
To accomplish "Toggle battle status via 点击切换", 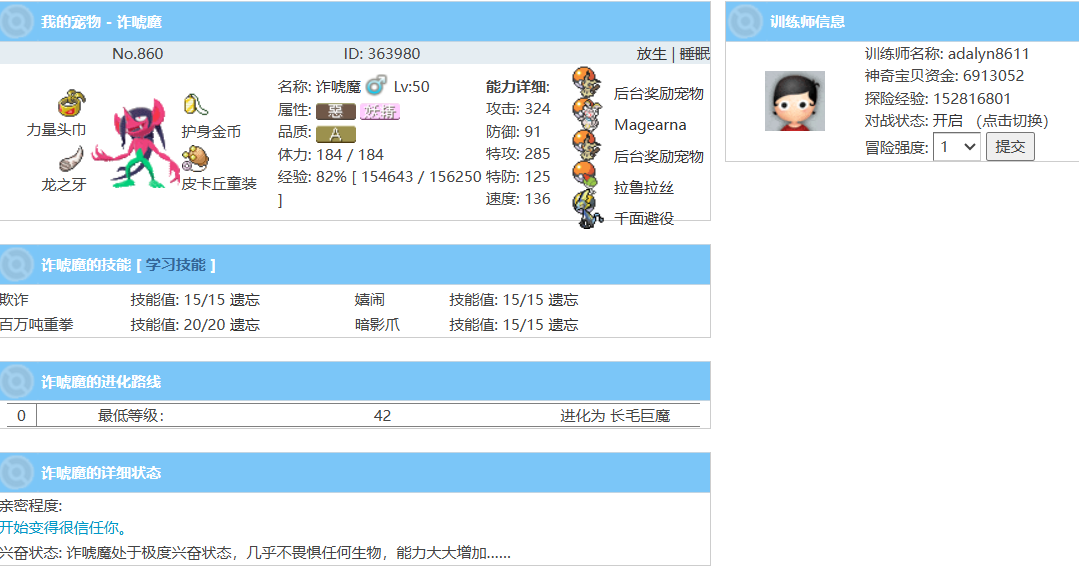I will (1011, 121).
